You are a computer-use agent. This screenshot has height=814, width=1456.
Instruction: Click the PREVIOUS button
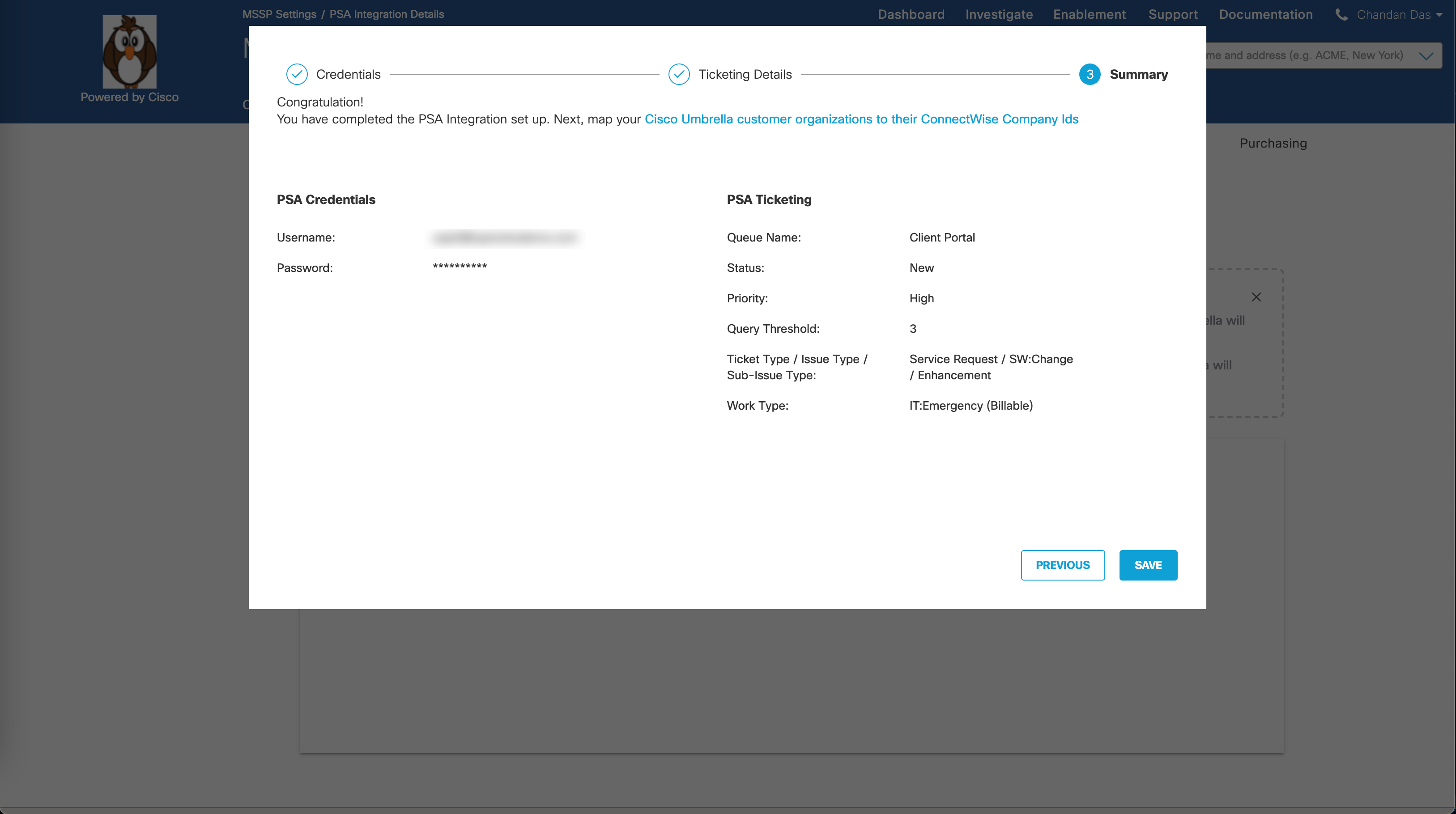[x=1063, y=565]
